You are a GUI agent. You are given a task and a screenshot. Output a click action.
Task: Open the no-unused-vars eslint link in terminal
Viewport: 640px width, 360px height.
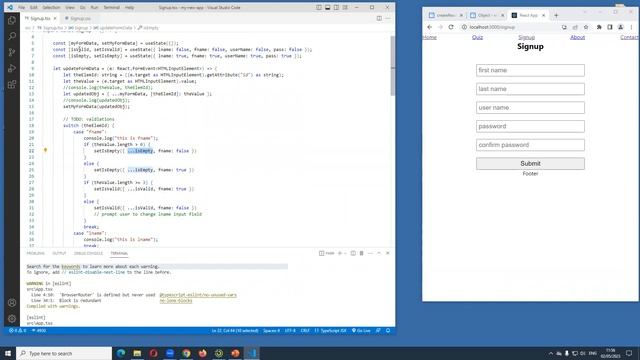tap(198, 295)
